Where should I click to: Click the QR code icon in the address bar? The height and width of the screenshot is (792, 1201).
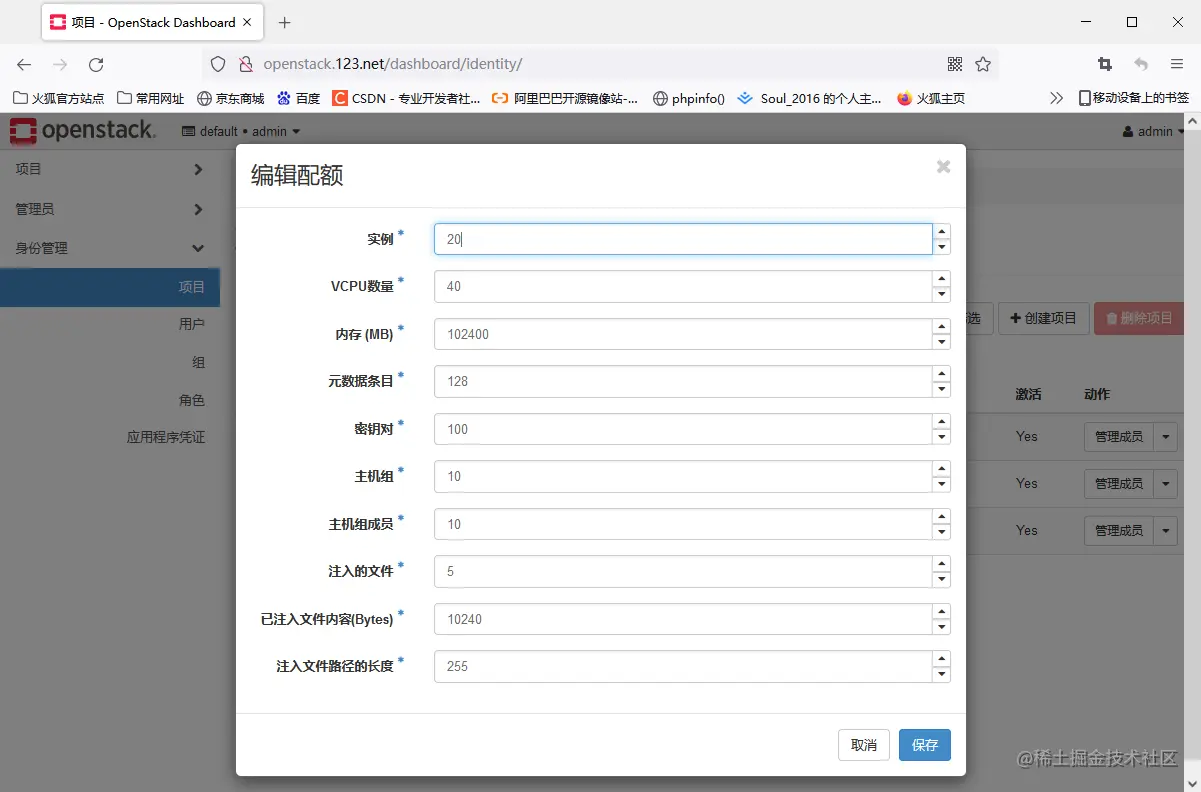click(955, 62)
